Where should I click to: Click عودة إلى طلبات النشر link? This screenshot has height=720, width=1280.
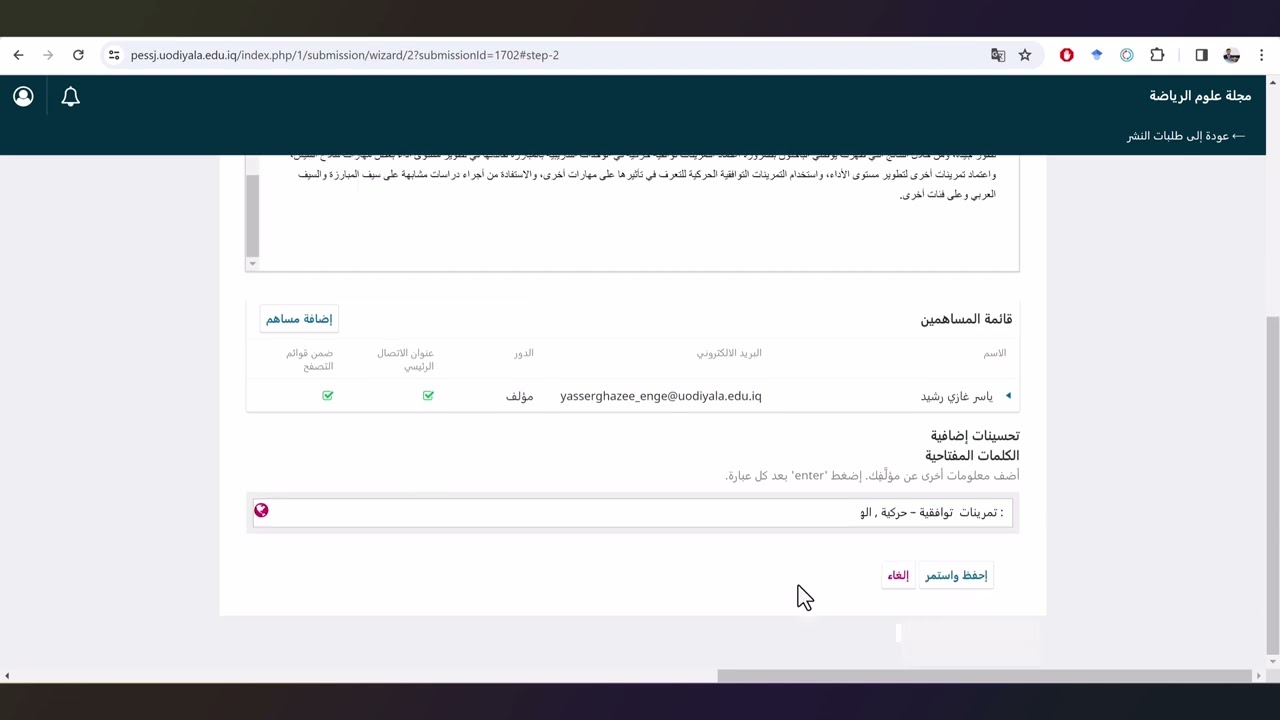pos(1186,136)
